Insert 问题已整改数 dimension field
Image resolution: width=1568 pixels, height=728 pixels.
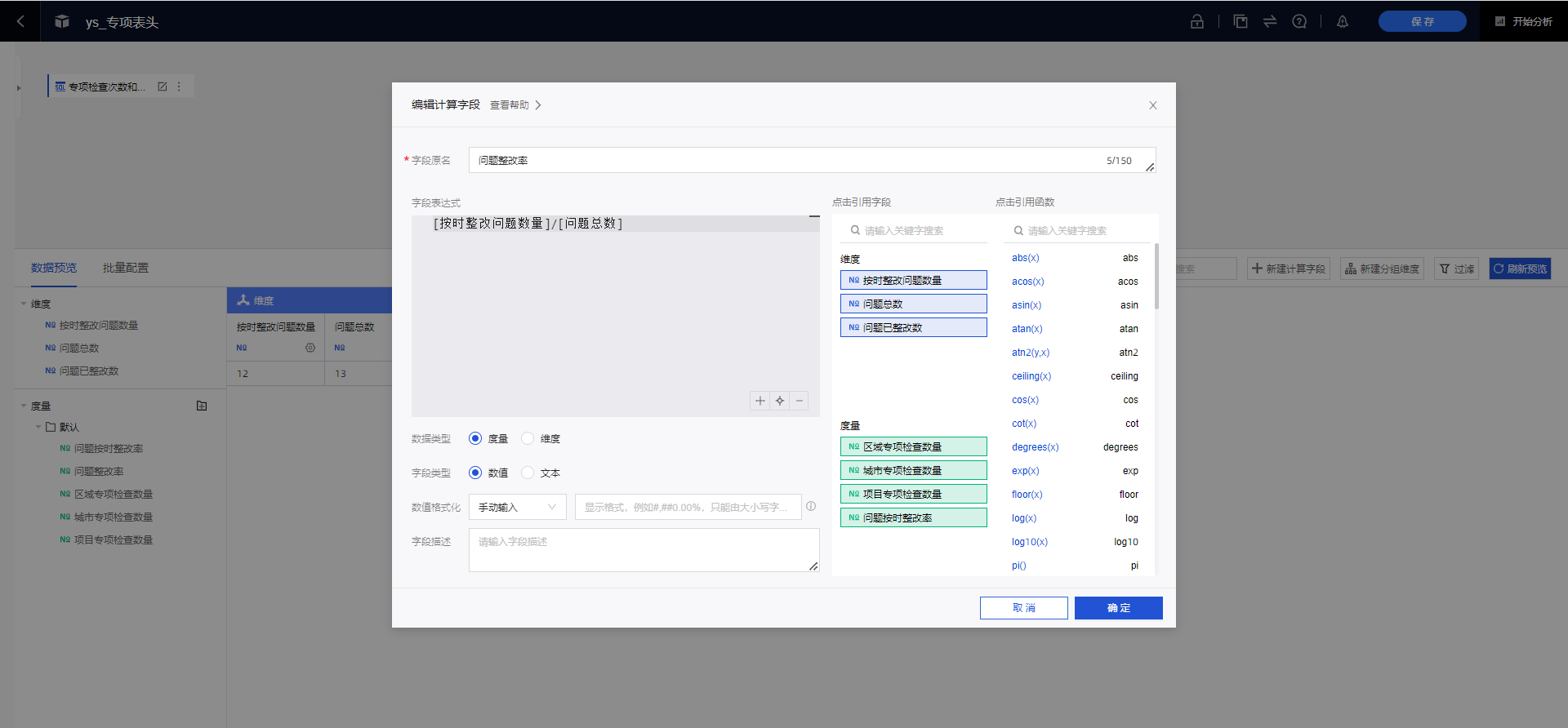click(x=914, y=327)
